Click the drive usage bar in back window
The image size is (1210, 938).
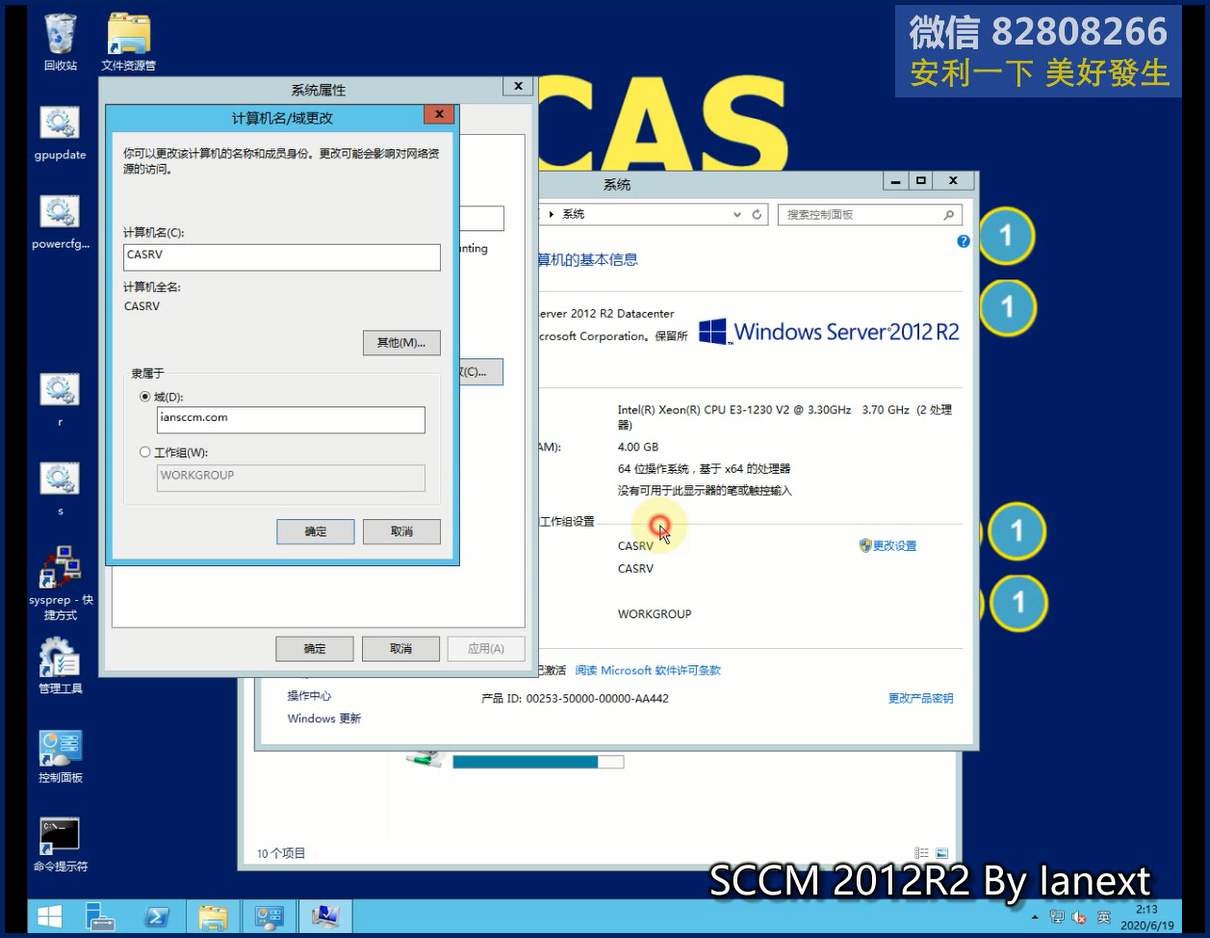point(538,762)
